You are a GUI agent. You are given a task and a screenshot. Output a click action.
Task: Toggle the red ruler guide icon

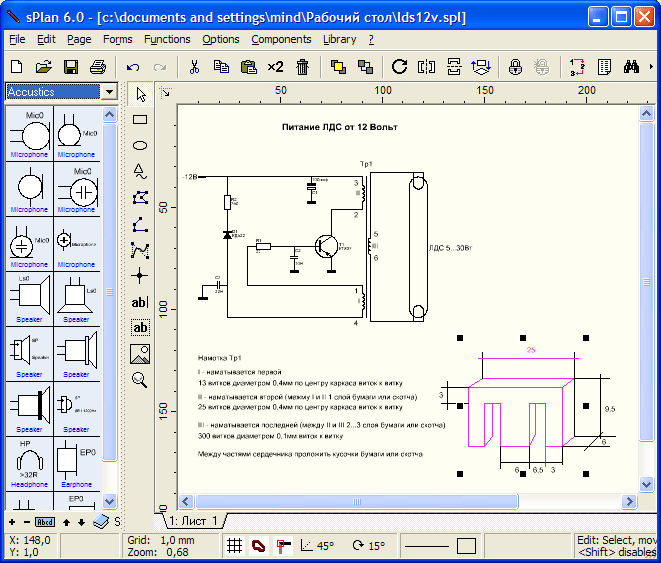tap(283, 545)
